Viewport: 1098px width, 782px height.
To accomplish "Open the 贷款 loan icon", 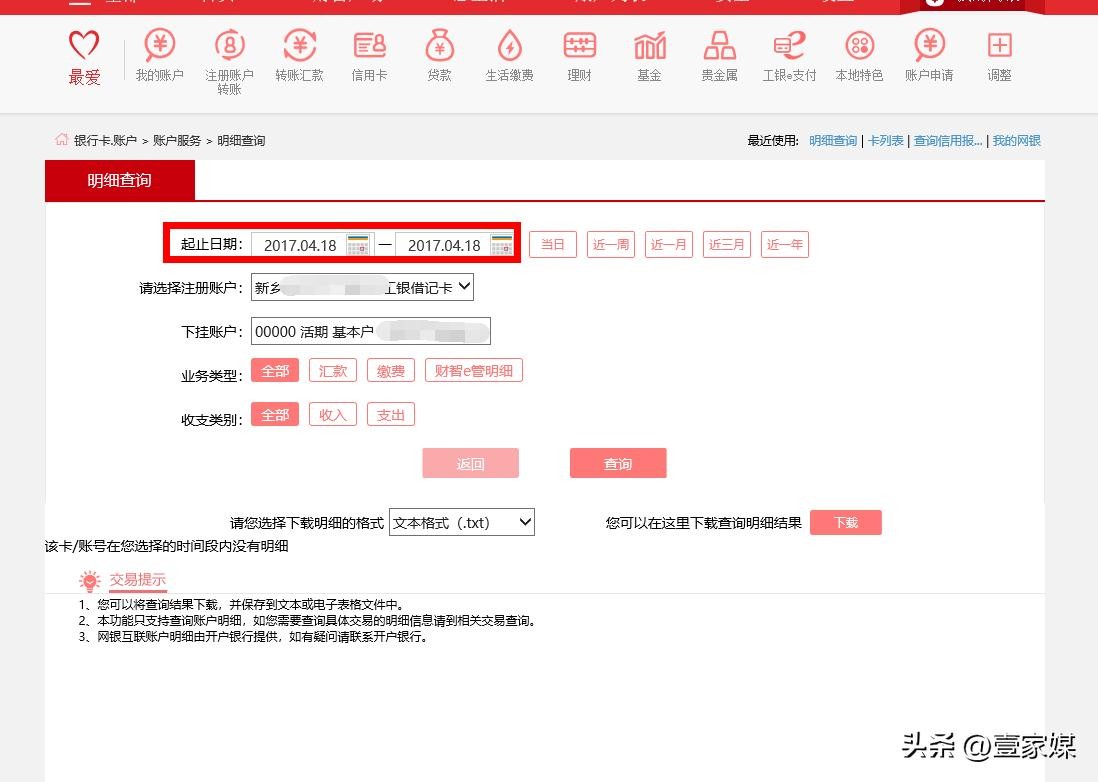I will point(439,46).
